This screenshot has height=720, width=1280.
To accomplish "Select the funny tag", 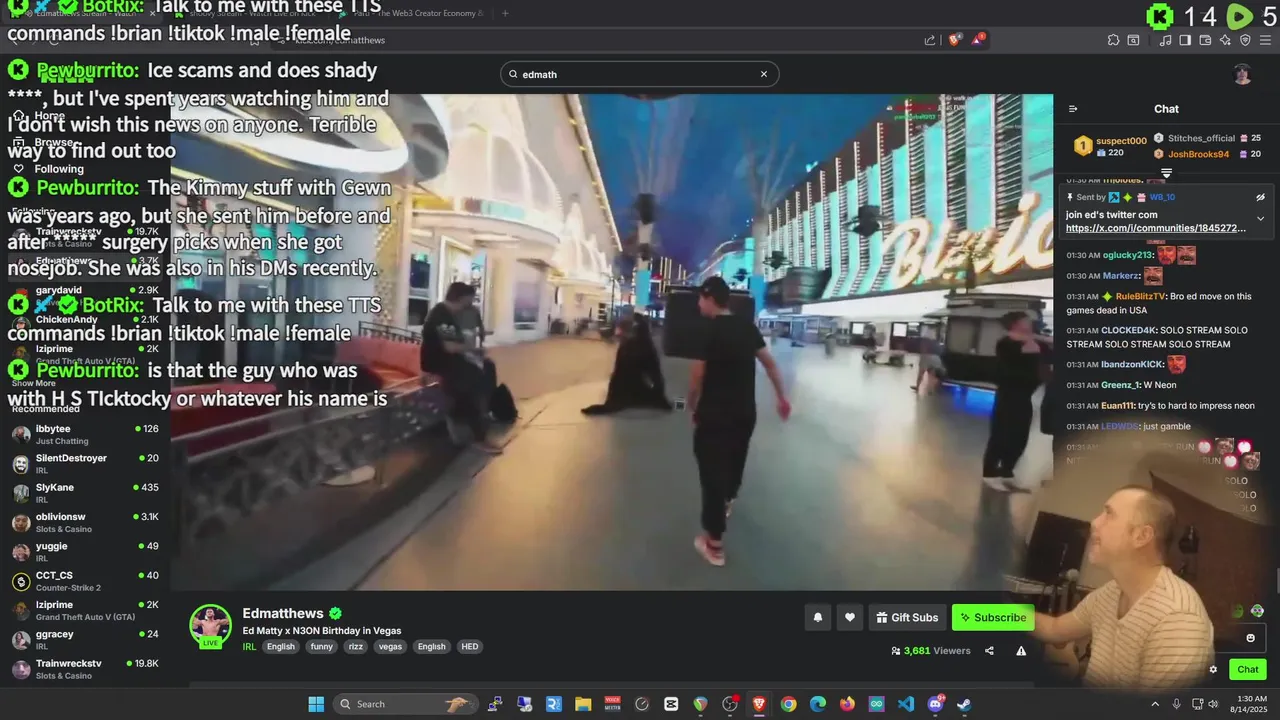I will (x=322, y=647).
